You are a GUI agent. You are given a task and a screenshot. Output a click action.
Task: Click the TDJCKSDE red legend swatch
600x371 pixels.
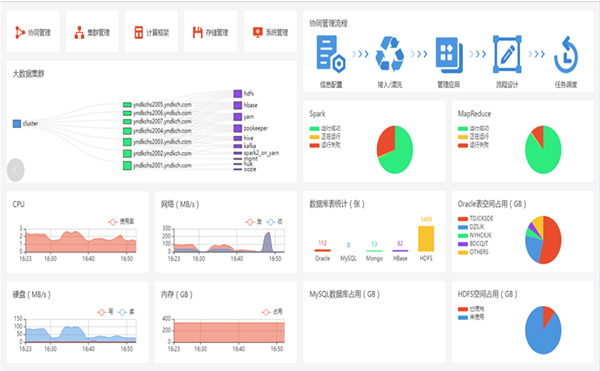tap(463, 219)
